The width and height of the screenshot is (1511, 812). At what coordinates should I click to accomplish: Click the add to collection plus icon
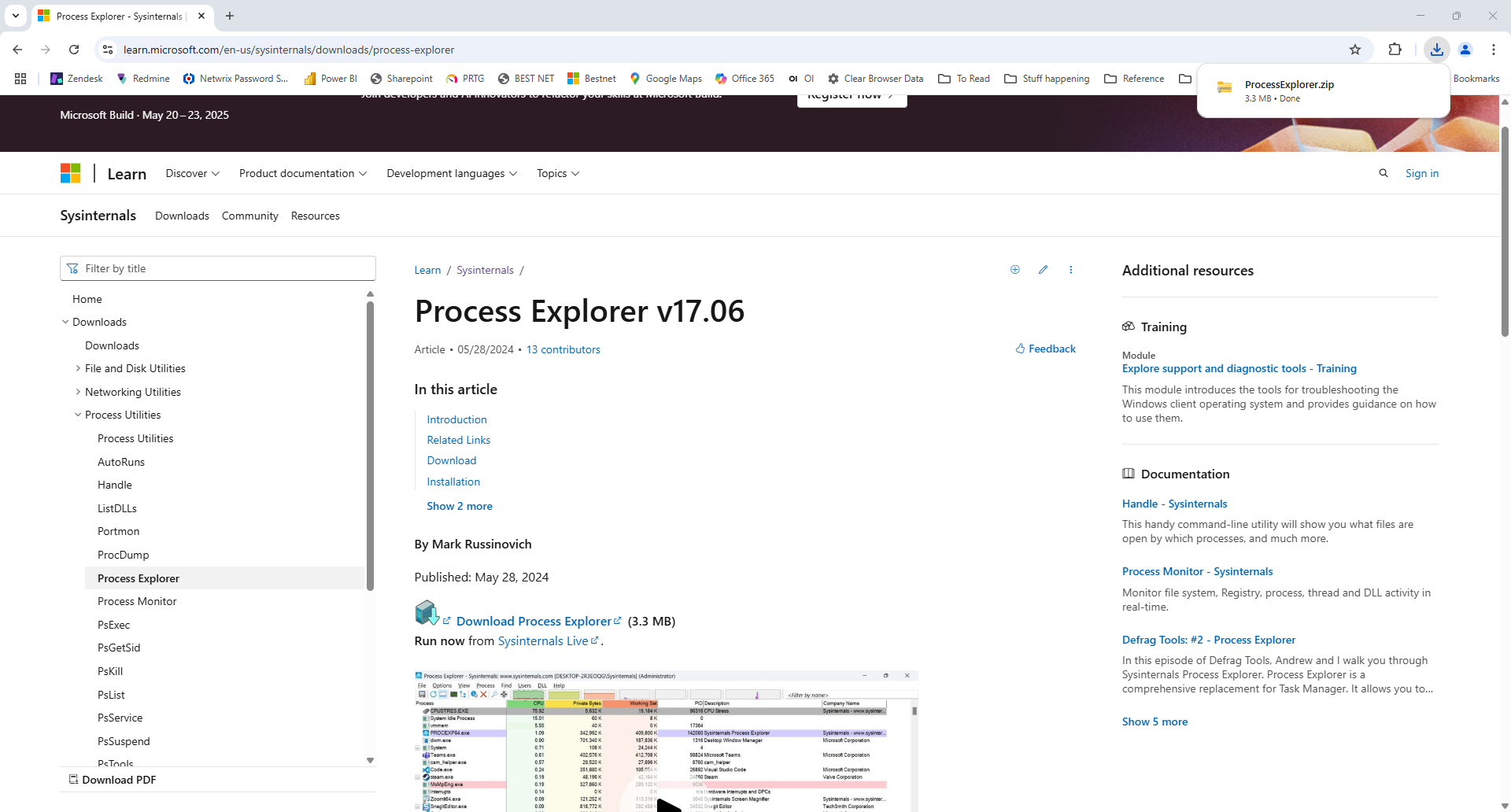click(x=1015, y=270)
